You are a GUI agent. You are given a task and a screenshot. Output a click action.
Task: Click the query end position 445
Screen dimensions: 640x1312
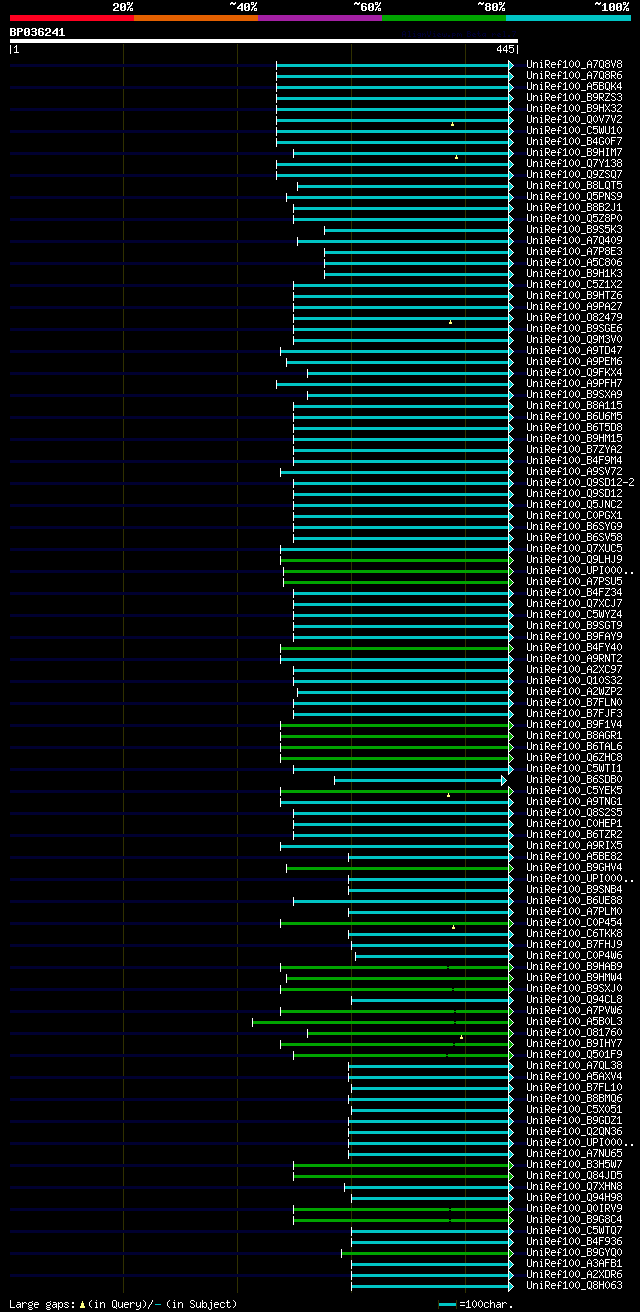504,49
